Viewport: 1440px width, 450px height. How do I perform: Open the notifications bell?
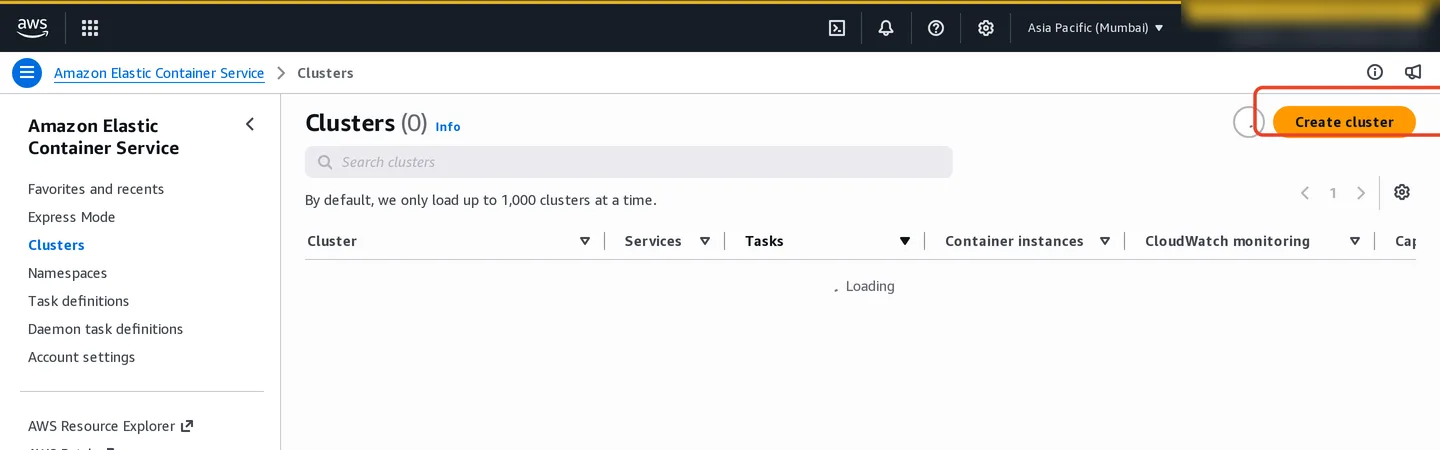[x=886, y=28]
